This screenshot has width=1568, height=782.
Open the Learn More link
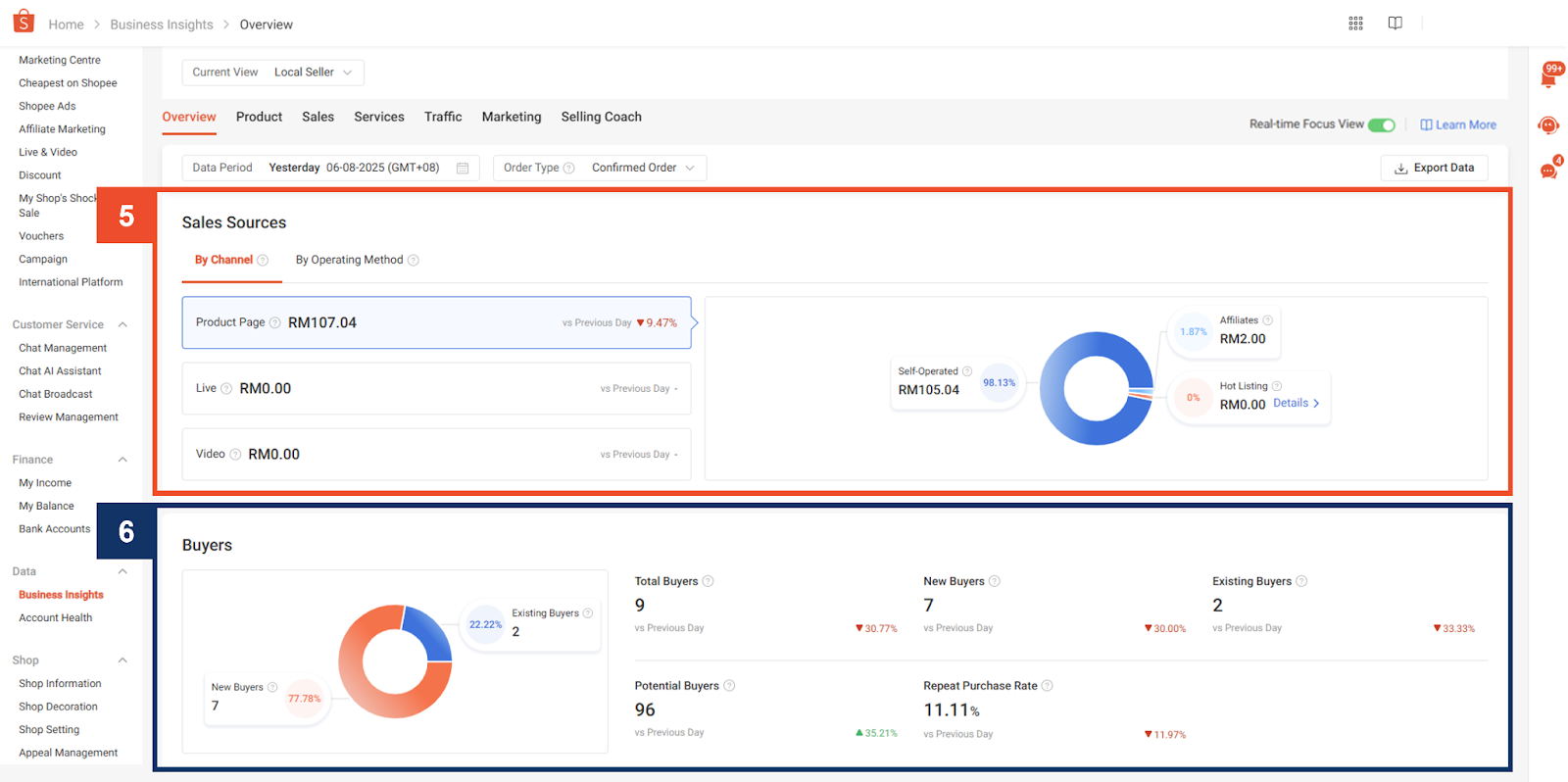[x=1458, y=124]
